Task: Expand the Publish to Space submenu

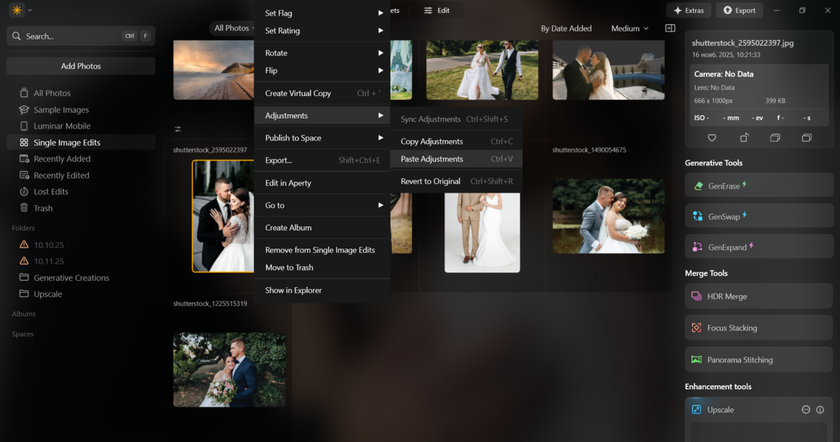Action: point(322,138)
